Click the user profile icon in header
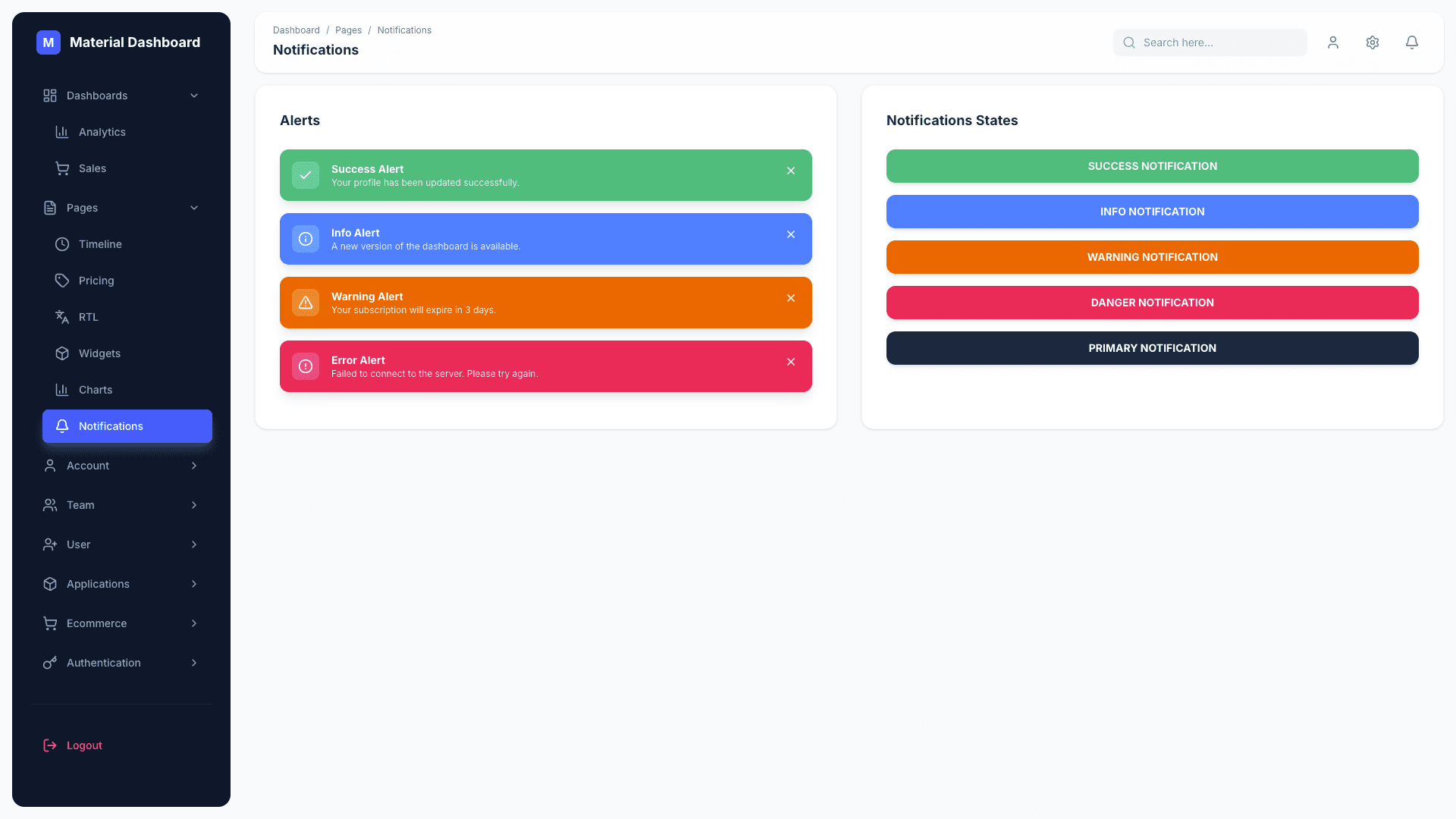This screenshot has height=819, width=1456. [x=1332, y=42]
